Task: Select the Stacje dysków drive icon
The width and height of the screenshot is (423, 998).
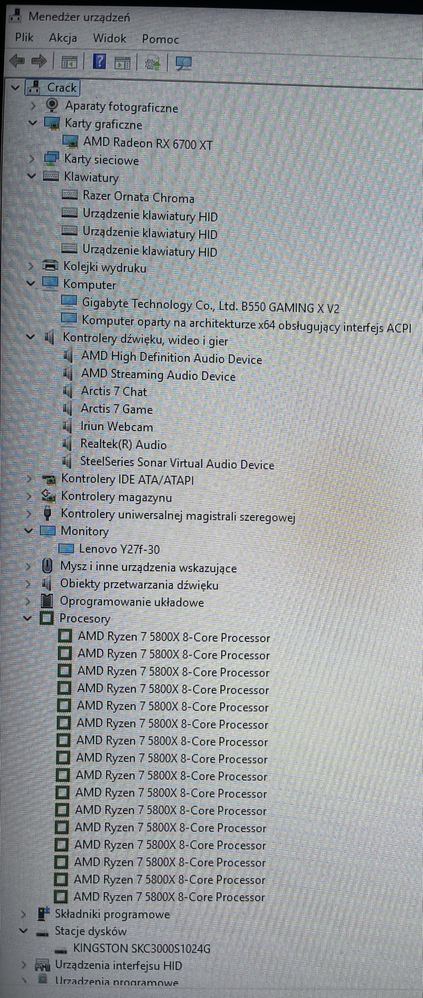Action: click(43, 932)
